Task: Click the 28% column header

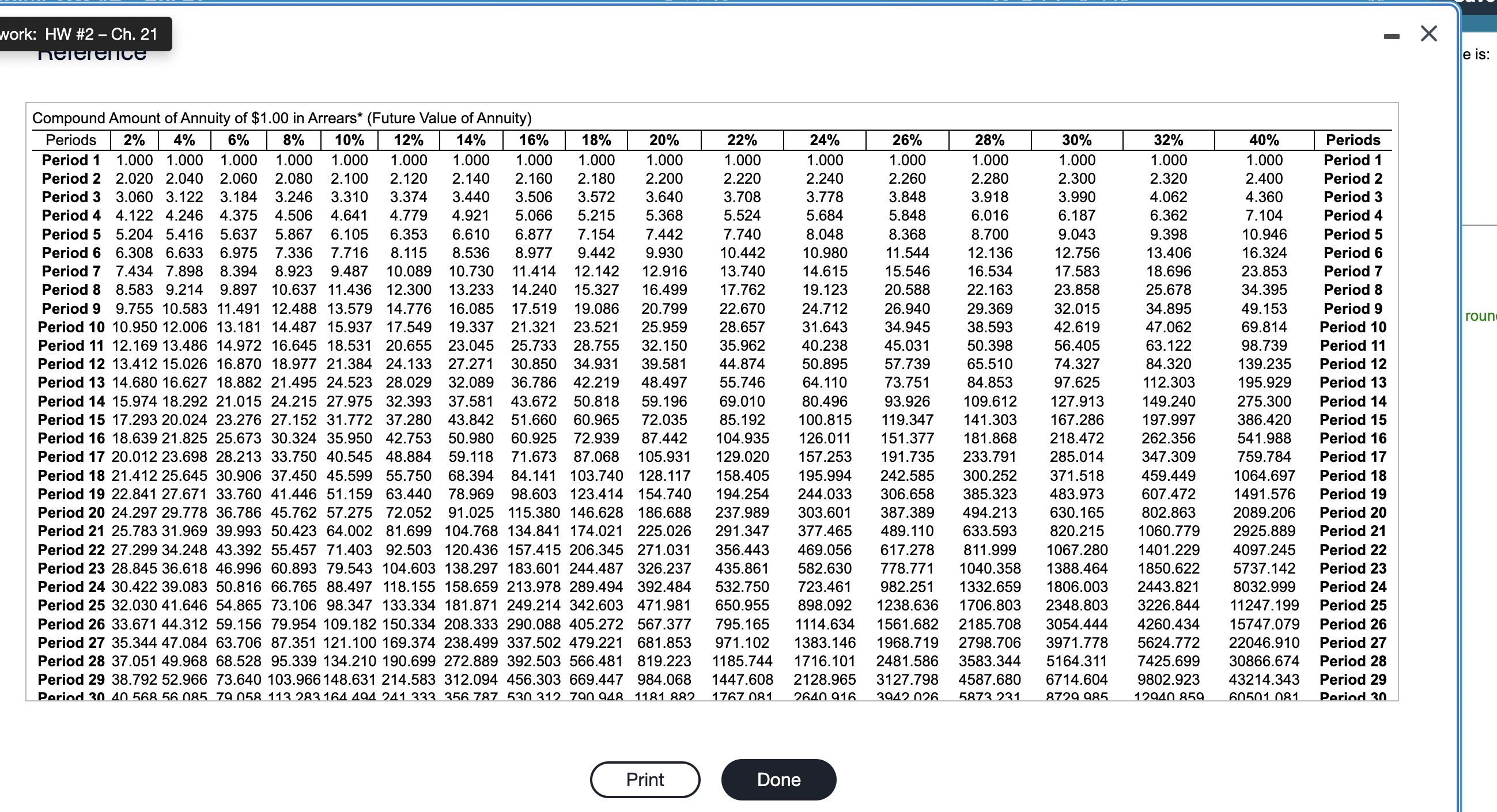Action: (x=991, y=139)
